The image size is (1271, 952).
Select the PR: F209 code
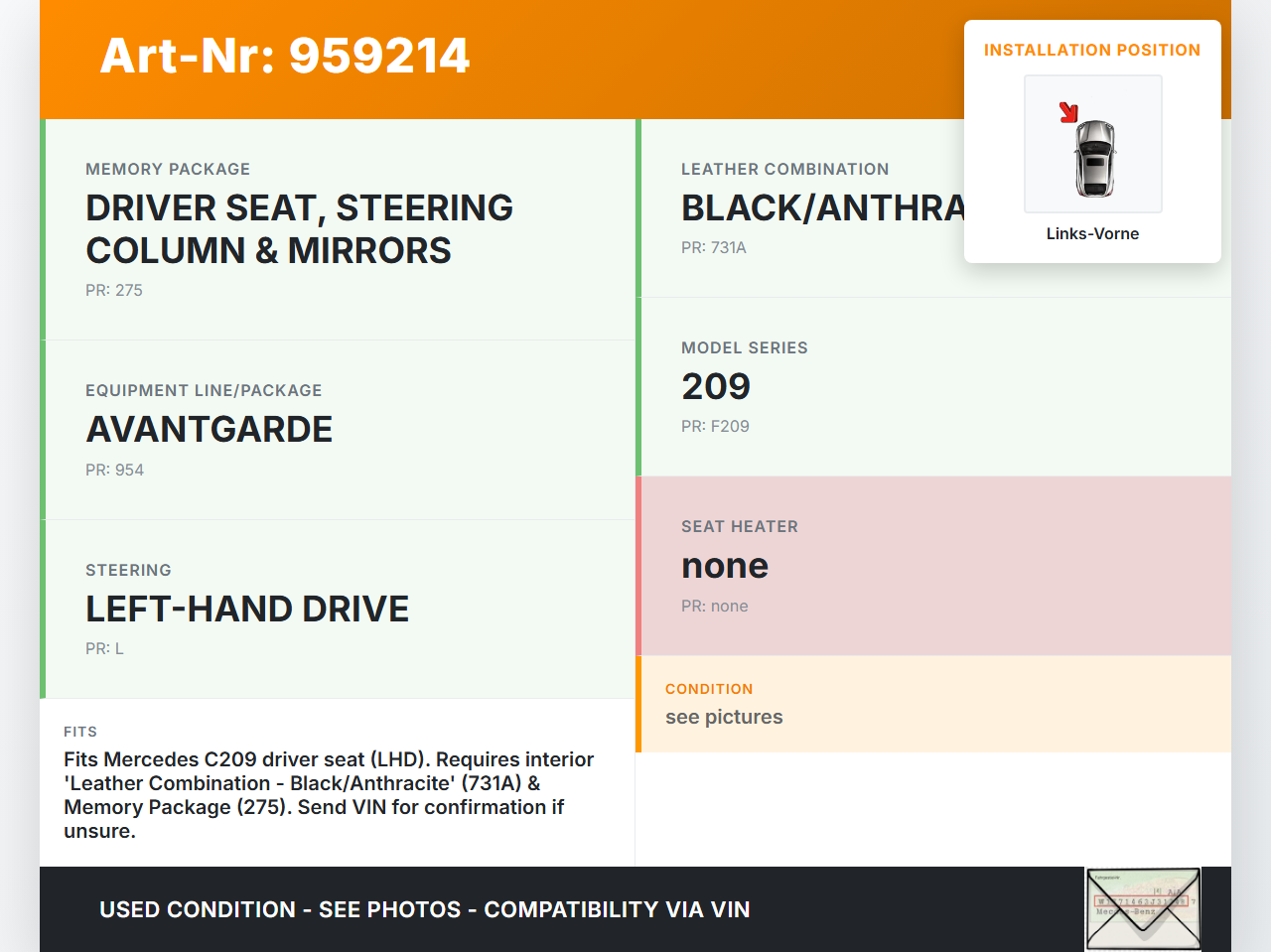(715, 426)
